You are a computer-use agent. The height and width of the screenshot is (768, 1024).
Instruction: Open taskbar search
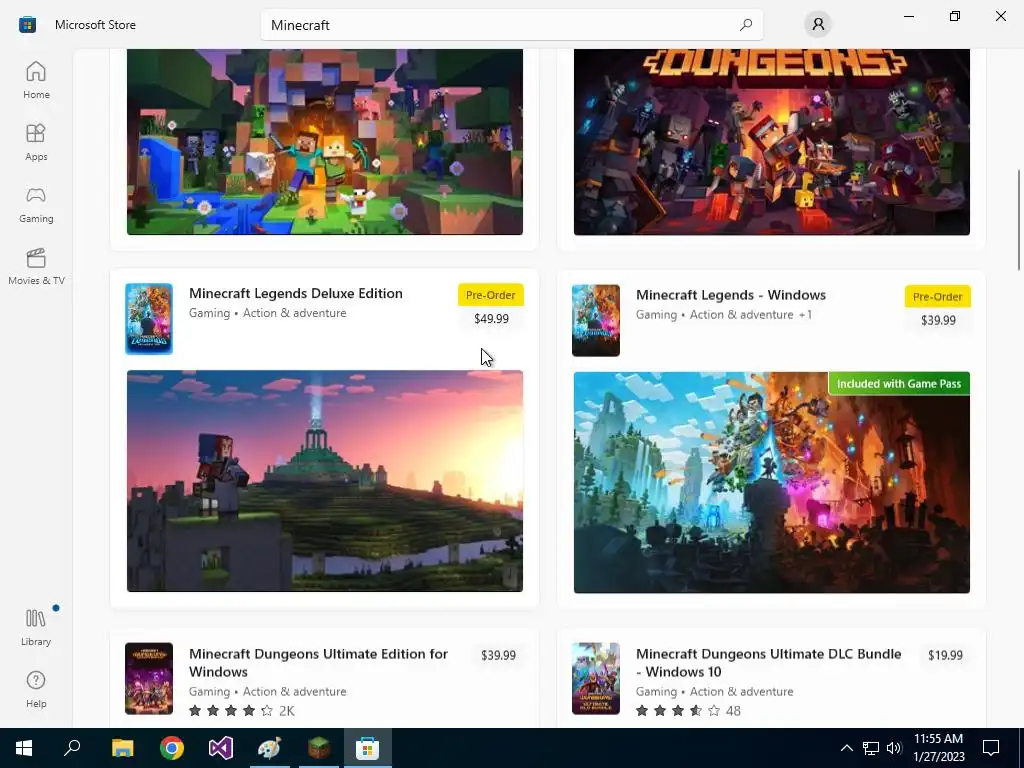click(x=72, y=748)
